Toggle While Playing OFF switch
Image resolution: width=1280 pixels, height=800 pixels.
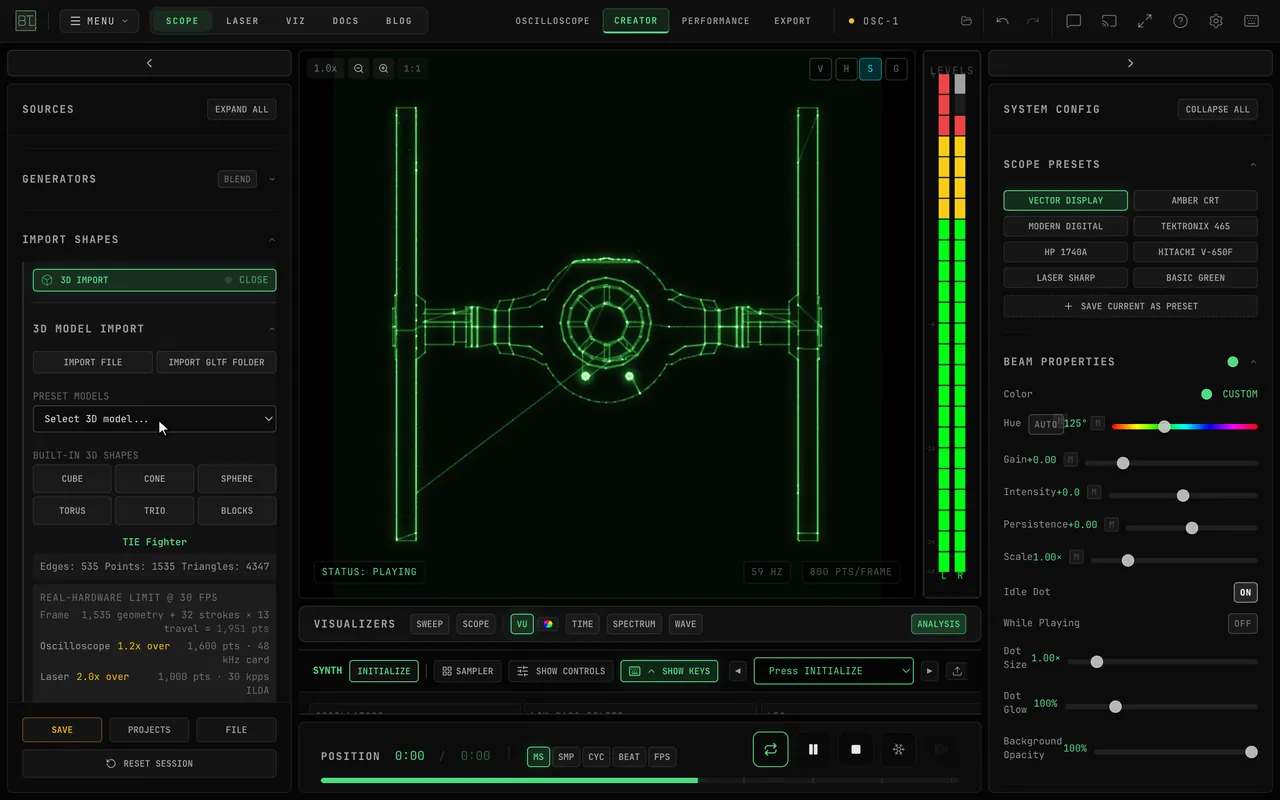click(1243, 623)
